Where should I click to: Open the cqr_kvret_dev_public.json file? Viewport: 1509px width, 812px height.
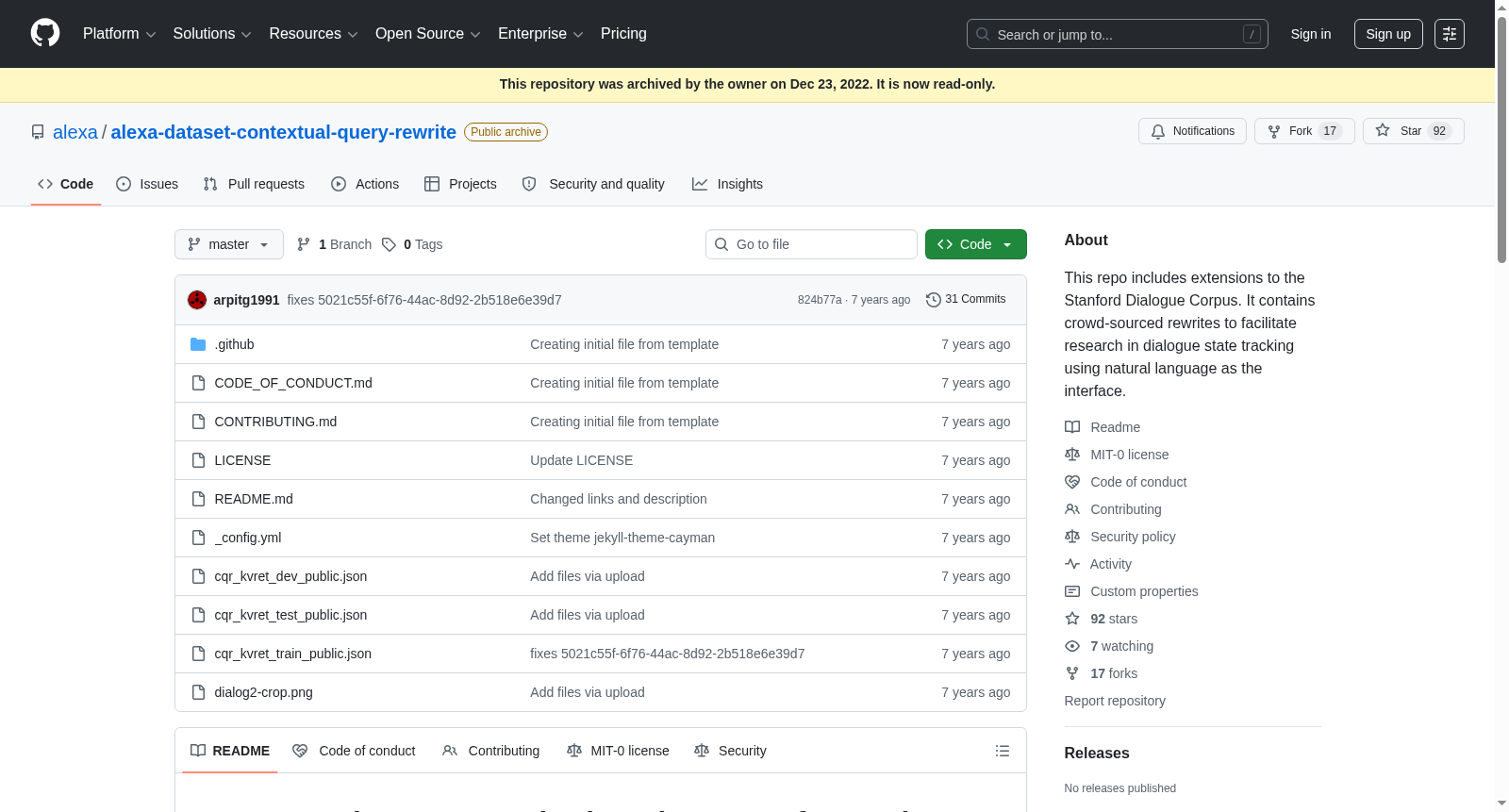[x=290, y=576]
